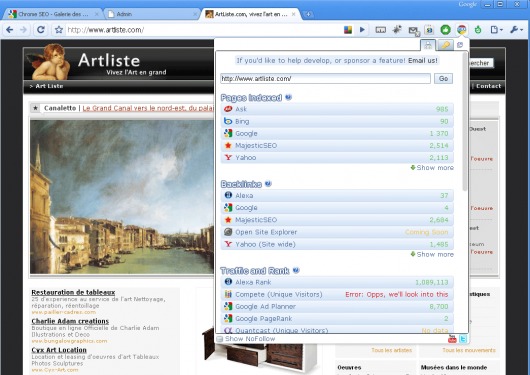Viewport: 530px width, 375px height.
Task: Open the page menu dropdown icon
Action: (x=497, y=30)
